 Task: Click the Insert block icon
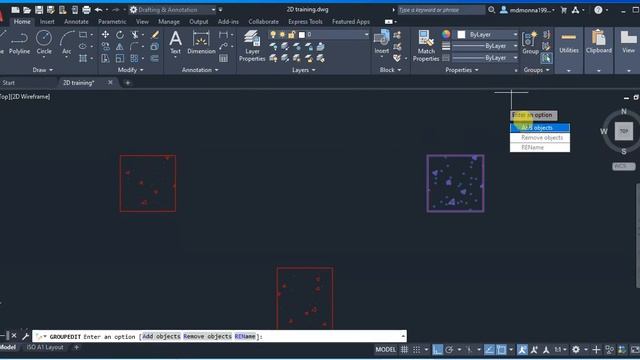click(382, 42)
